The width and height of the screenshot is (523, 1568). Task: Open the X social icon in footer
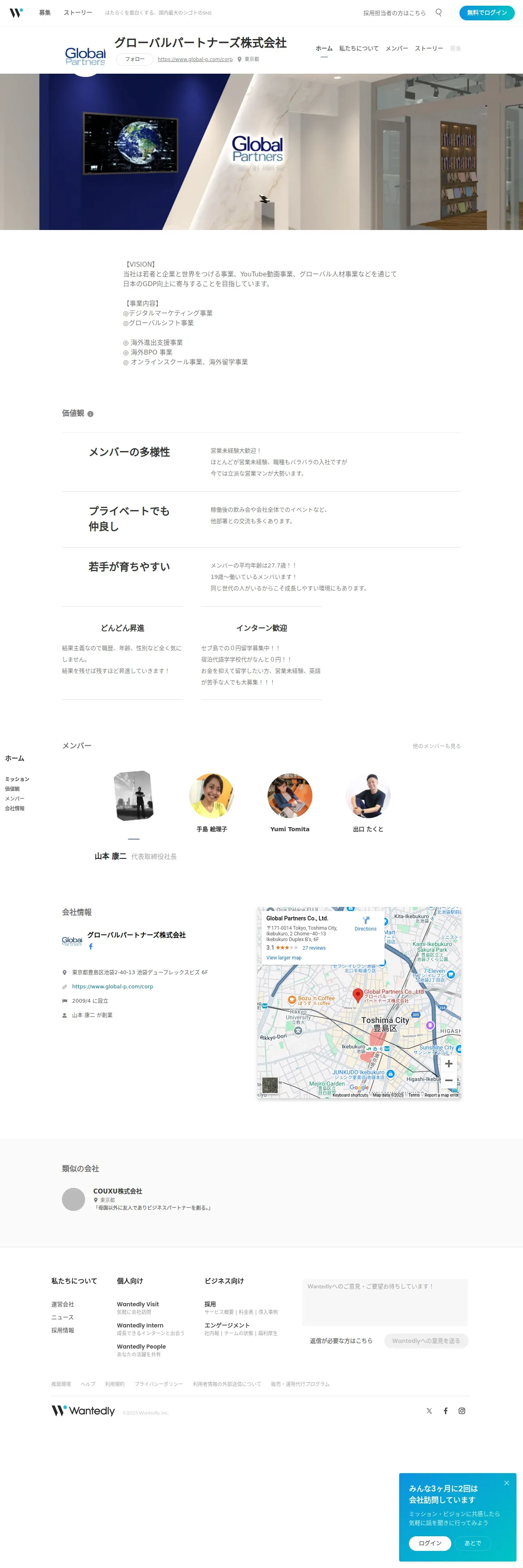pos(429,1411)
